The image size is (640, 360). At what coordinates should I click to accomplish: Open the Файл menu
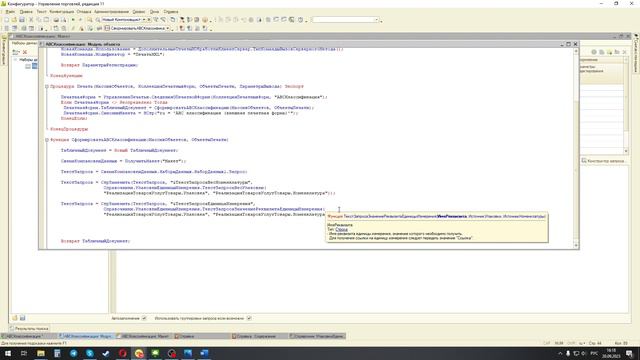[10, 12]
